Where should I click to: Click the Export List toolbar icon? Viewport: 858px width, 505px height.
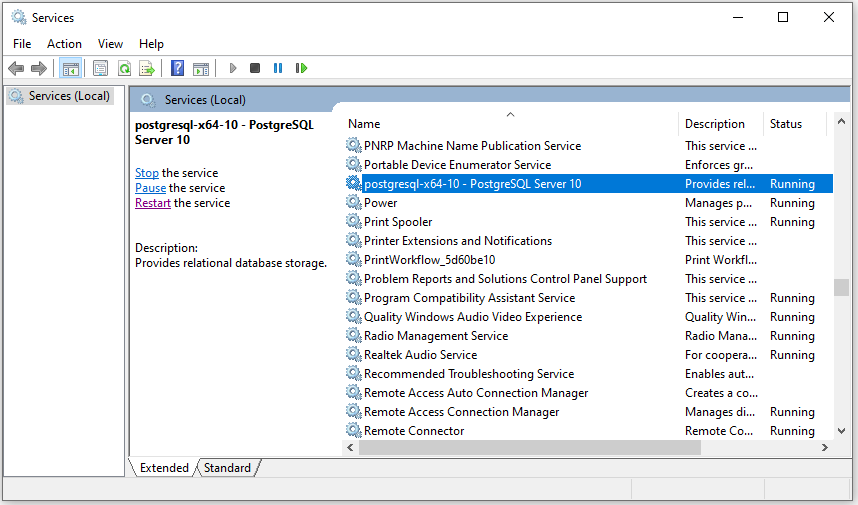tap(147, 68)
